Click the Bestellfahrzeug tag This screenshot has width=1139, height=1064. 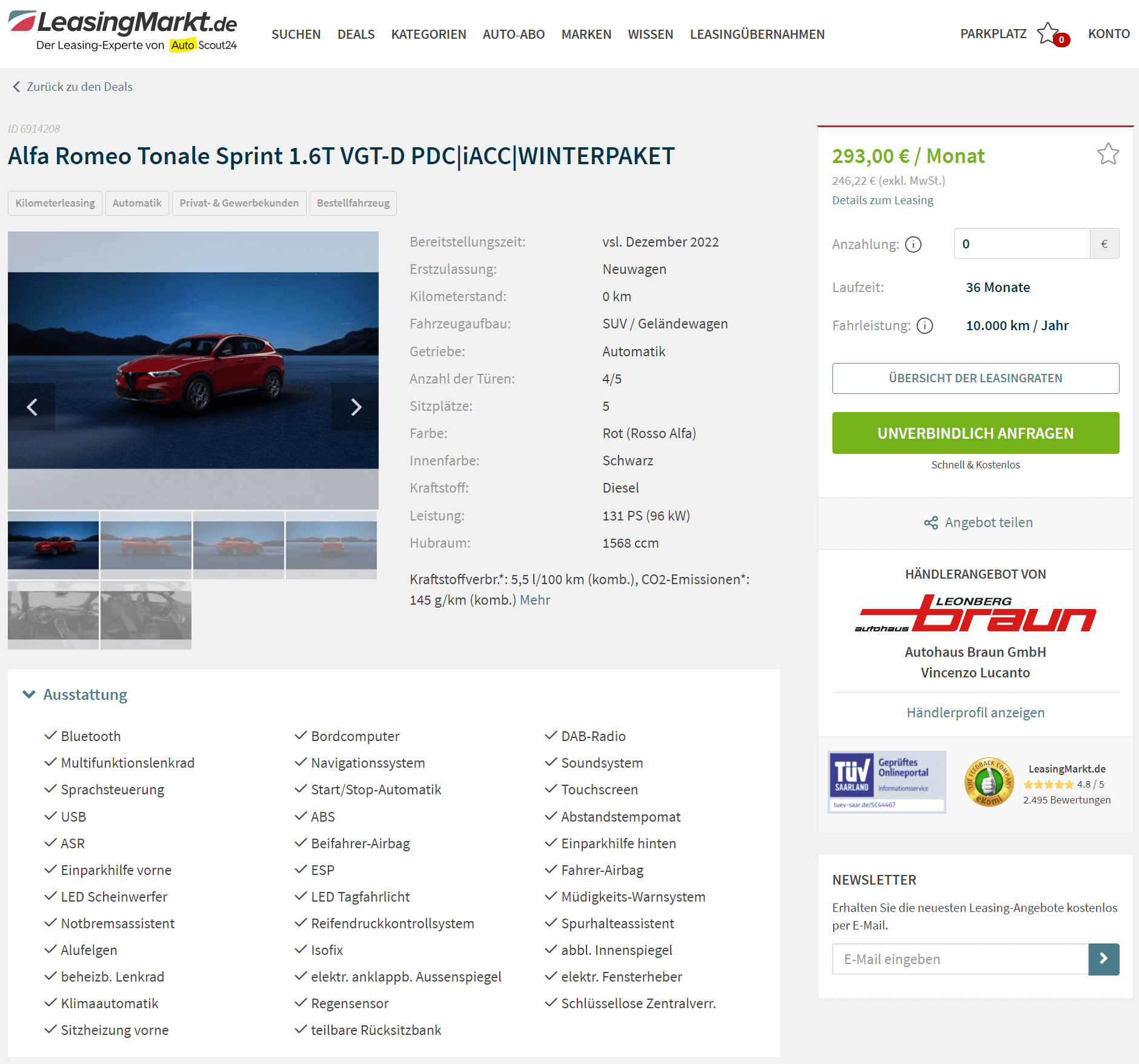[x=353, y=203]
